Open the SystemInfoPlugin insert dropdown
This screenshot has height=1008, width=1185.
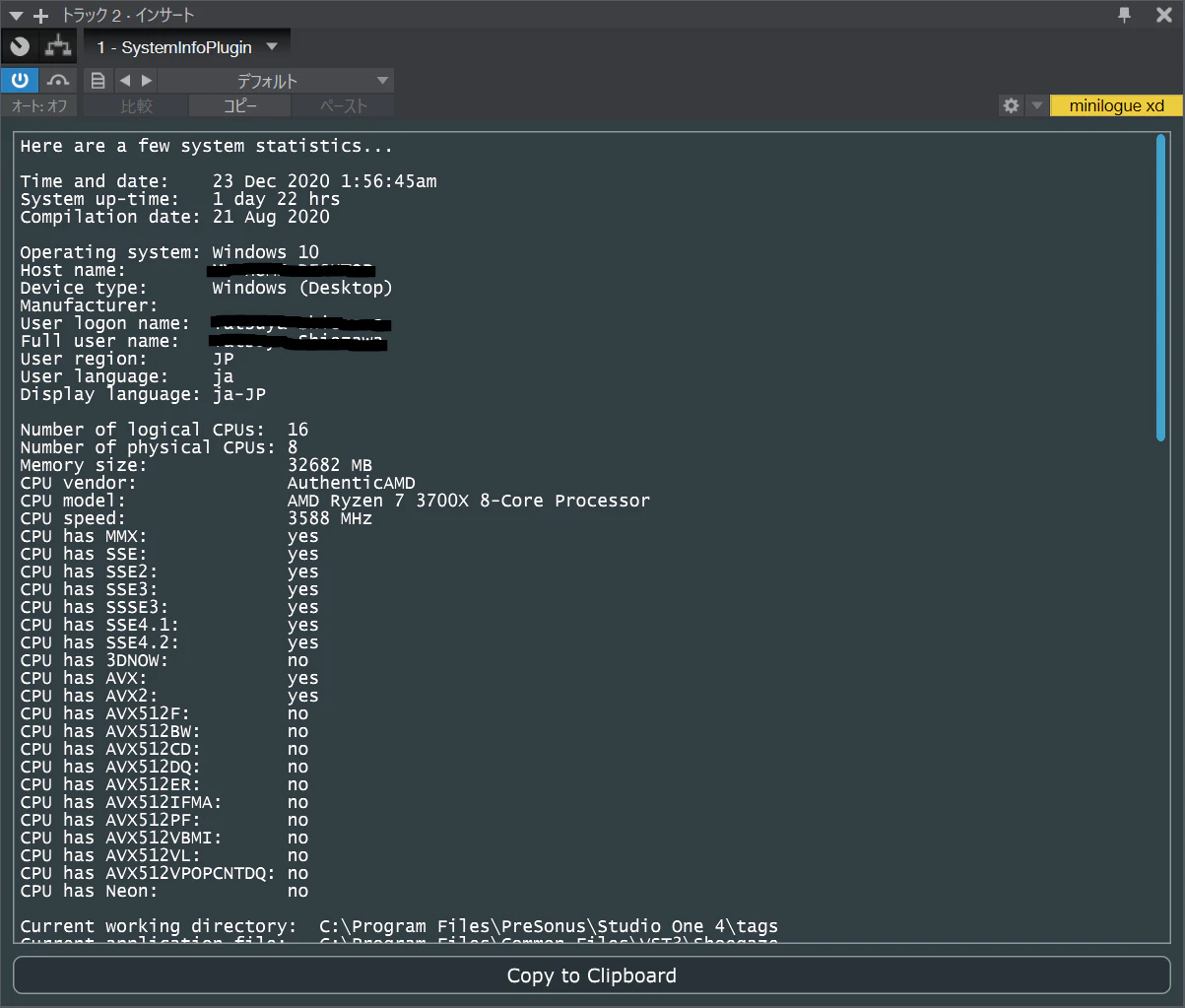coord(187,46)
